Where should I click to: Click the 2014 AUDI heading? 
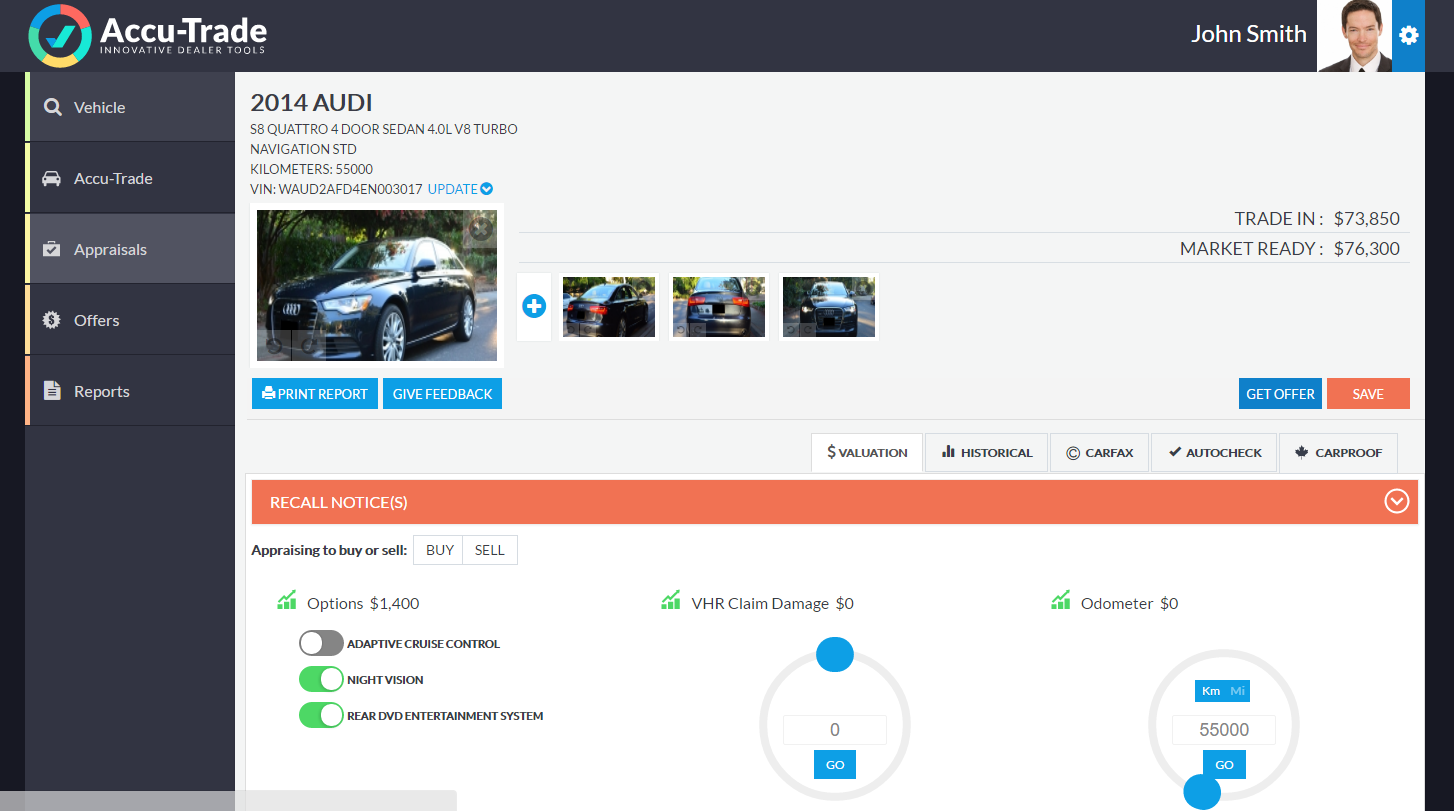coord(311,102)
